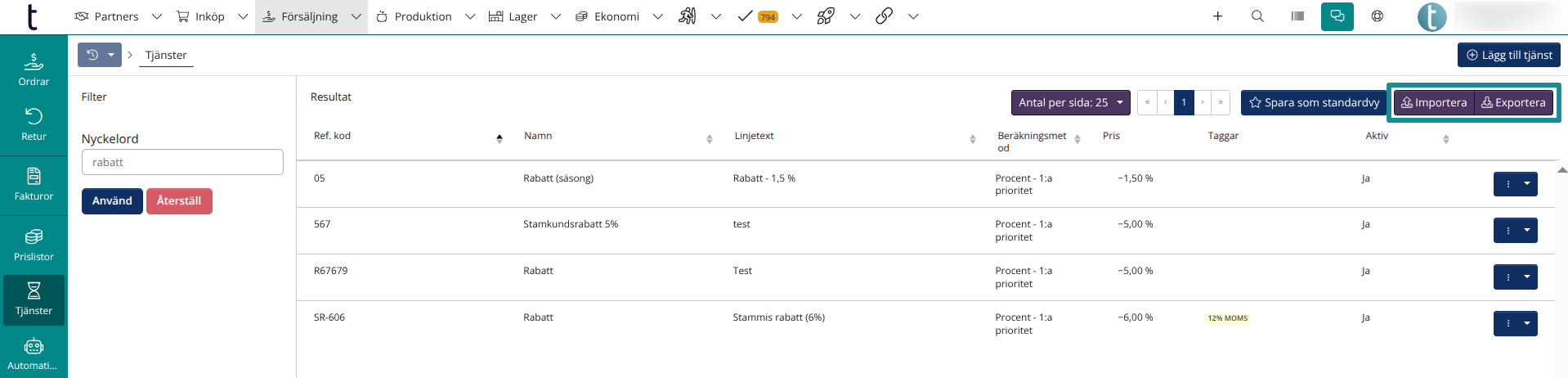This screenshot has width=1568, height=378.
Task: Click the plus icon in top bar
Action: pos(1217,16)
